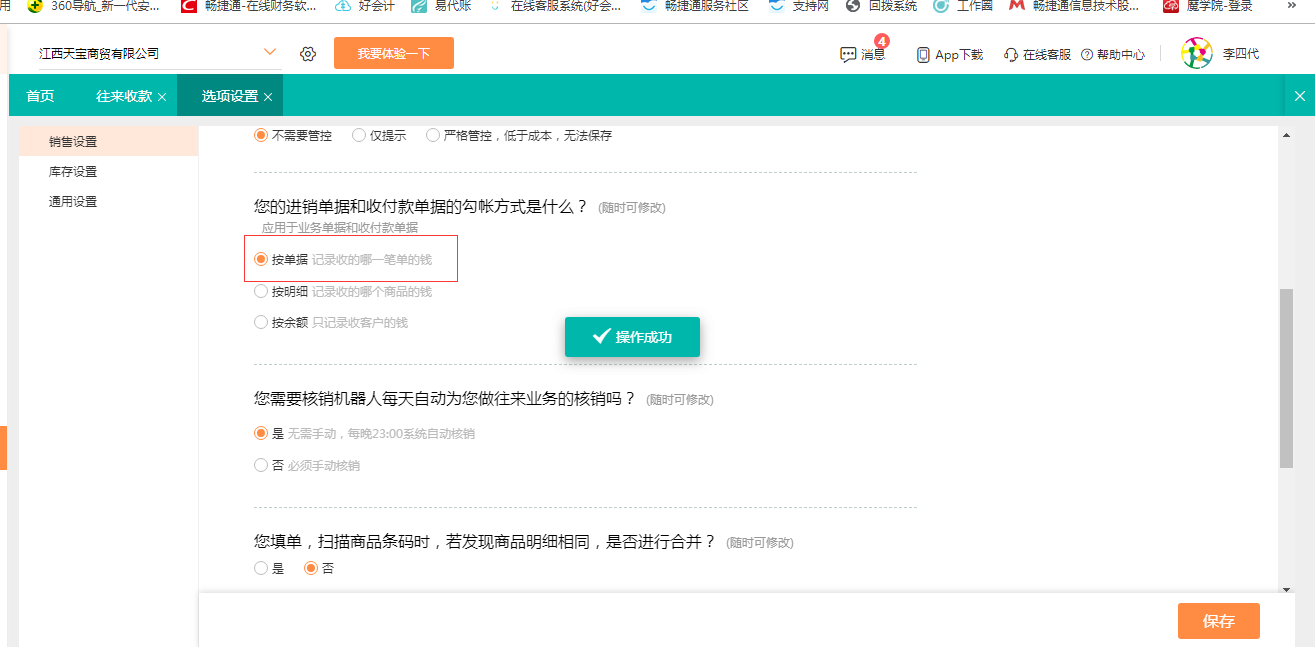
Task: Expand the company selector dropdown arrow
Action: pos(270,52)
